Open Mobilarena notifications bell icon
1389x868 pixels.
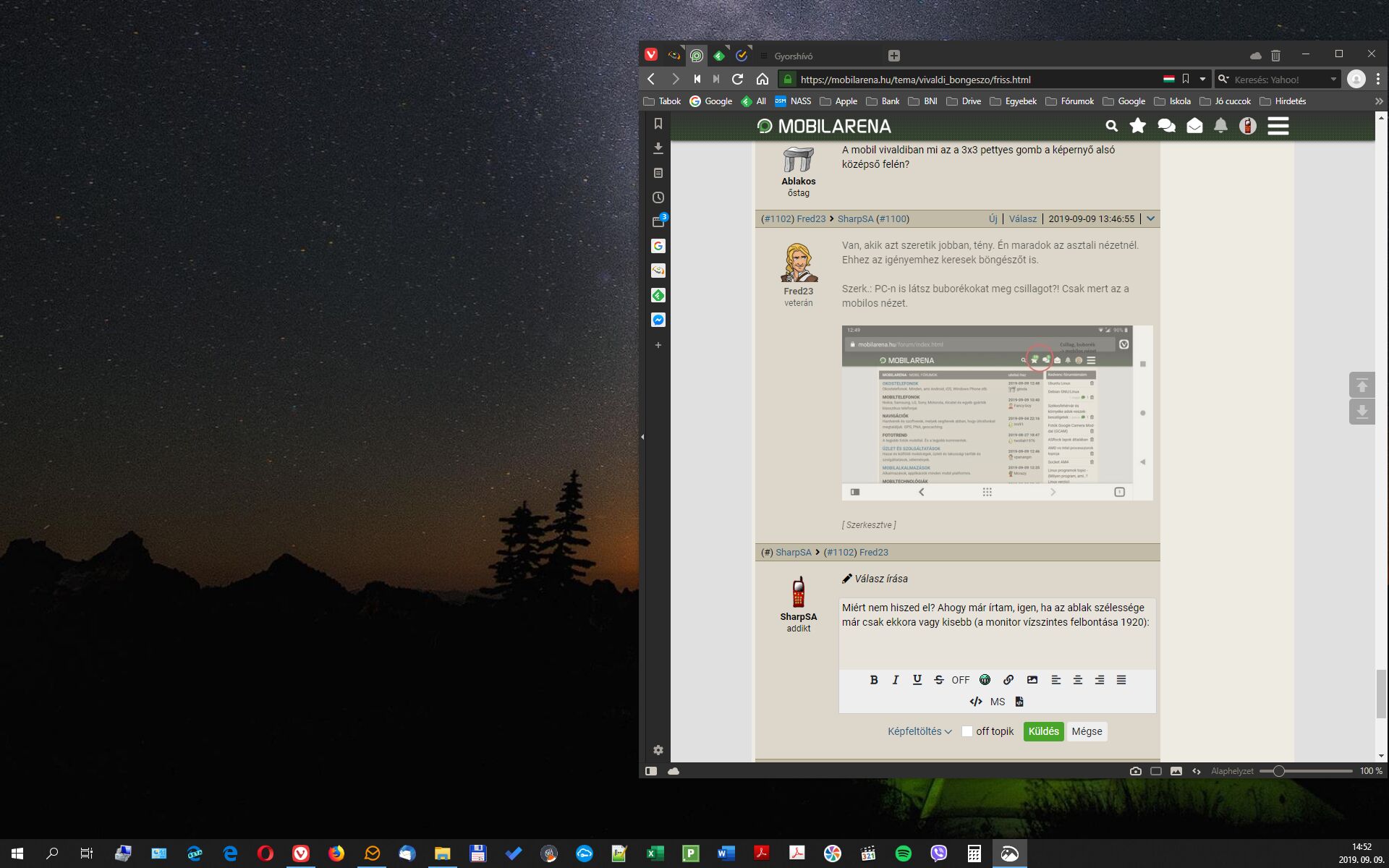[x=1220, y=126]
